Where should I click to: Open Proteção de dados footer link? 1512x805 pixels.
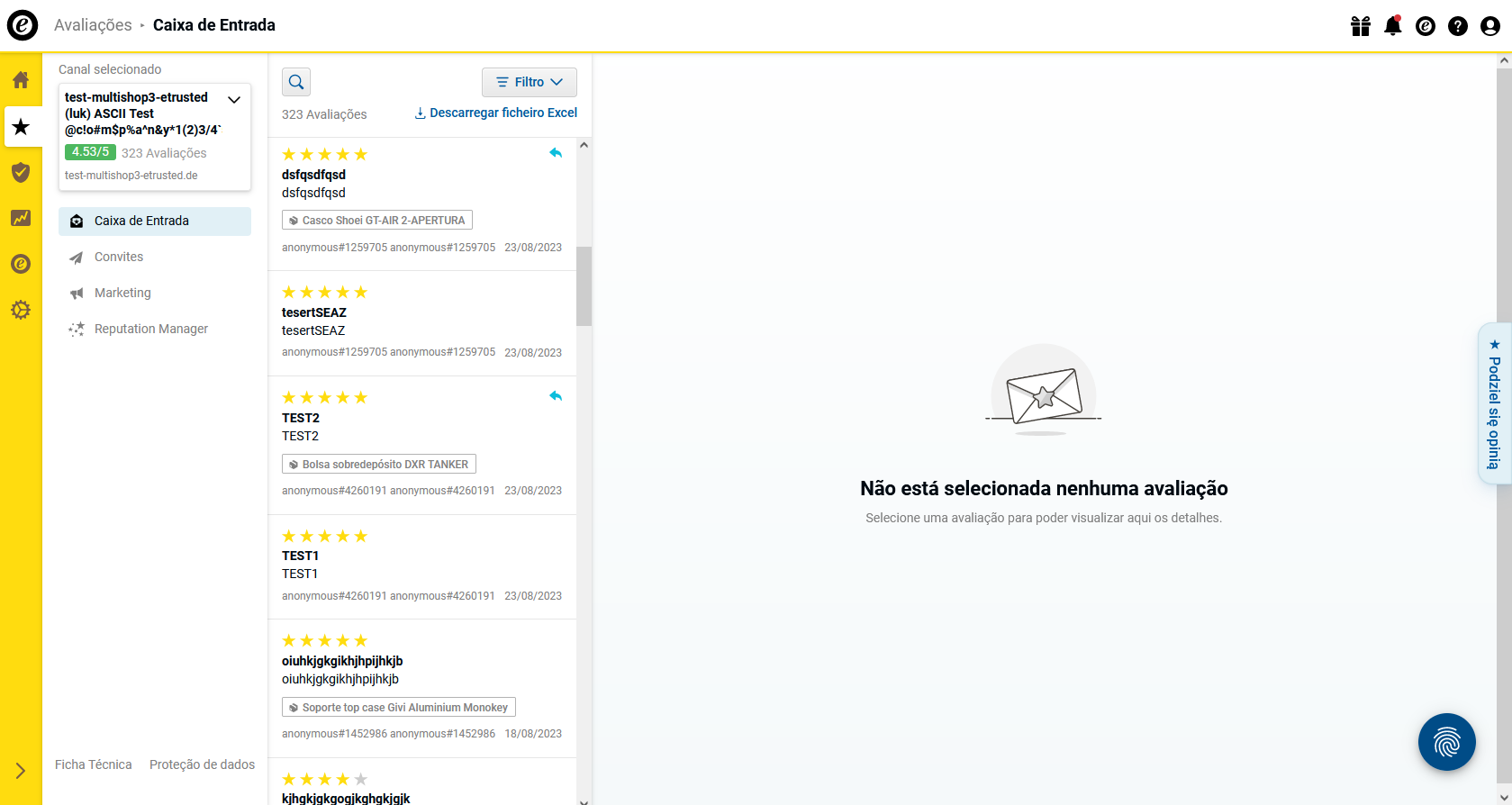(202, 764)
